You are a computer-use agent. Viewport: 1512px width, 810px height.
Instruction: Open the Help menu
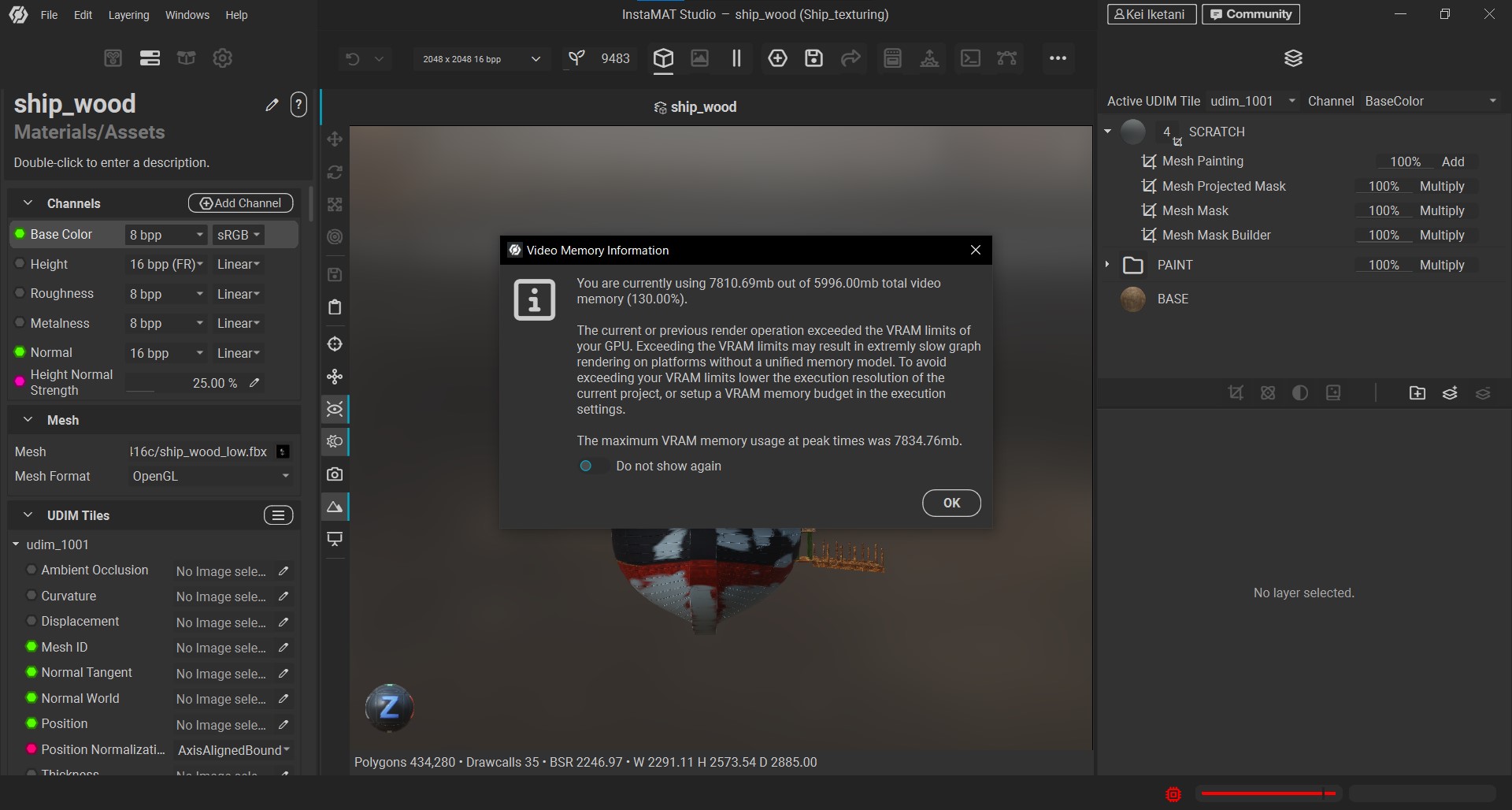(236, 15)
